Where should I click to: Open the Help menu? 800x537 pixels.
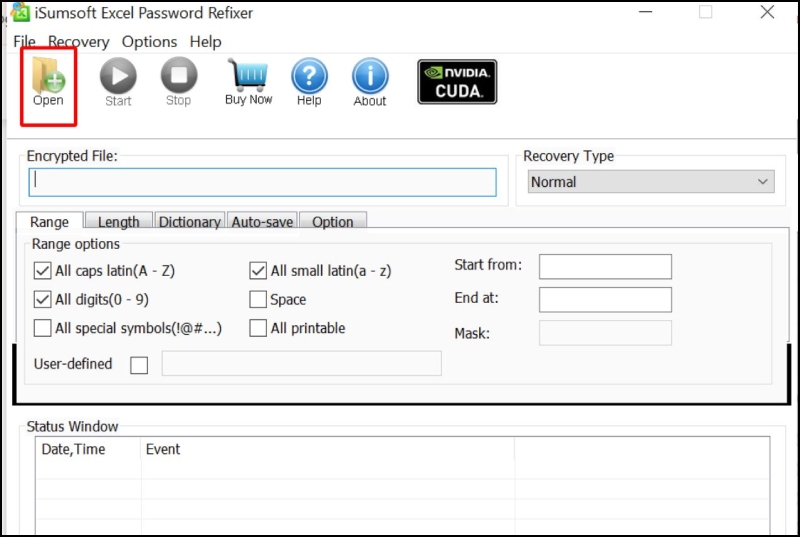click(206, 42)
